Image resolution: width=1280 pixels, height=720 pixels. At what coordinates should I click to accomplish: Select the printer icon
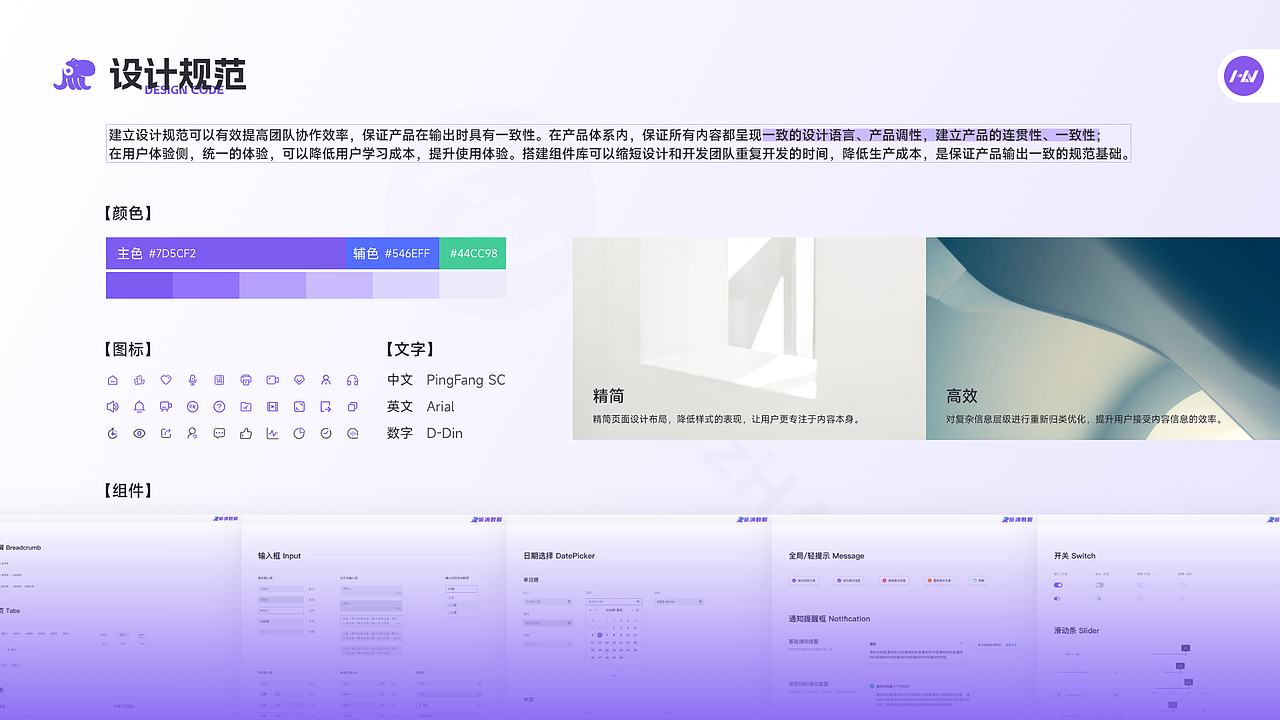click(x=246, y=380)
